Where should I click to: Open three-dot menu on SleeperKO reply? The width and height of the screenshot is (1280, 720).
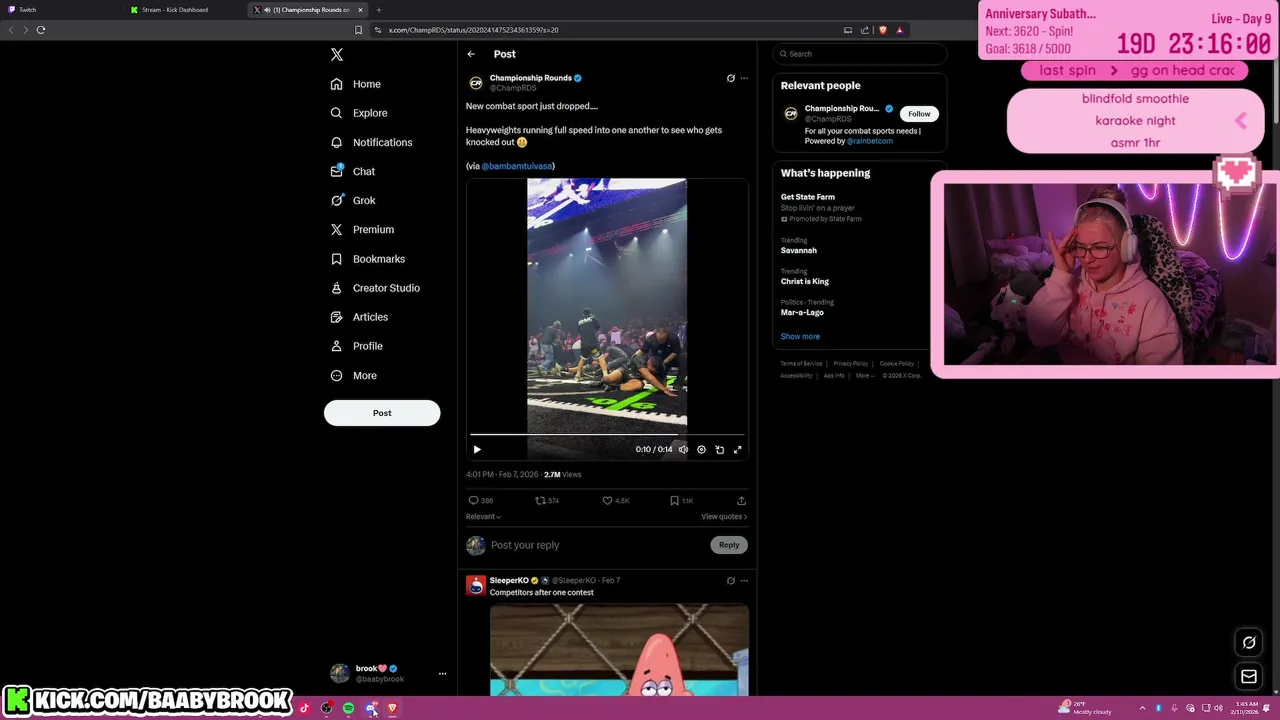click(744, 581)
